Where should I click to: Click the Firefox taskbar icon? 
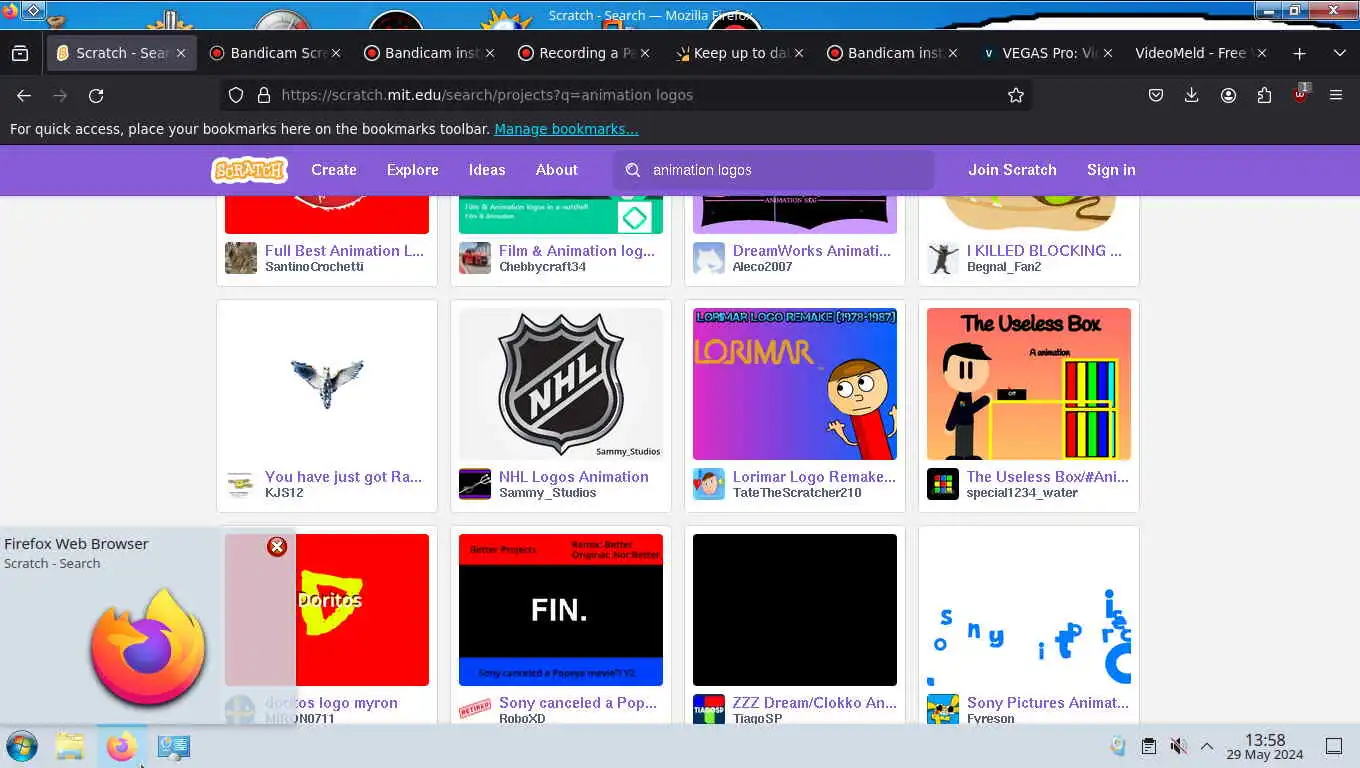122,746
